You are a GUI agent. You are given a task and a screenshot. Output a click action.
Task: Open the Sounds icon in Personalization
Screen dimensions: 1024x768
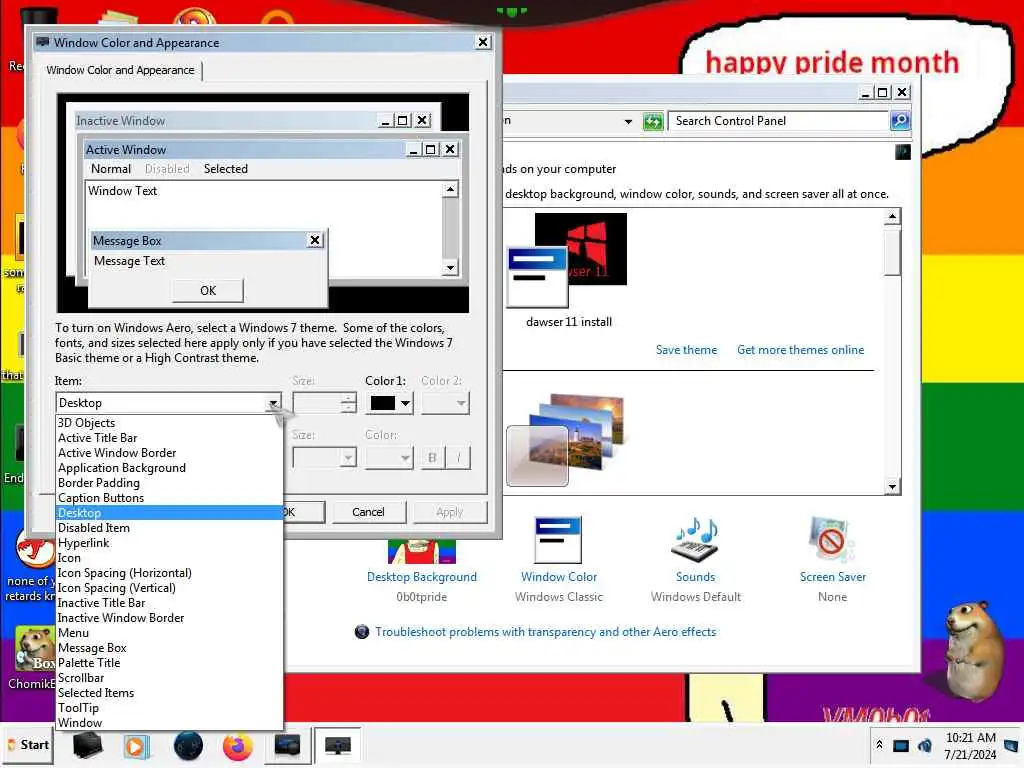pos(695,541)
